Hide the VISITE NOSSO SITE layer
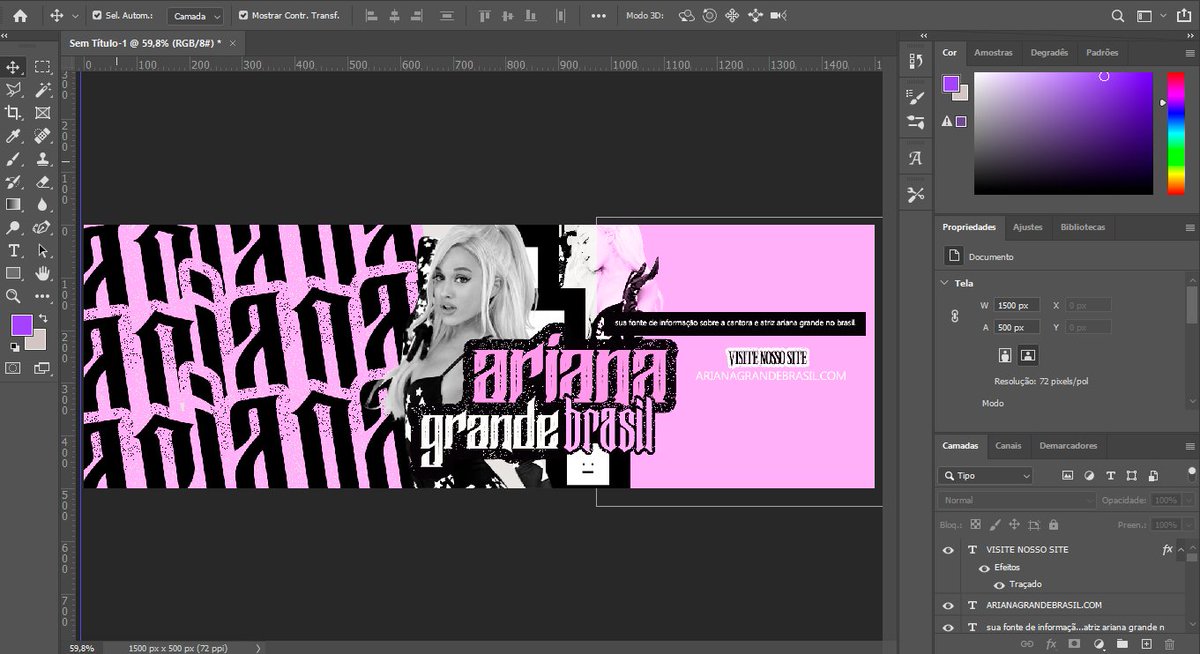The height and width of the screenshot is (654, 1200). click(x=948, y=550)
